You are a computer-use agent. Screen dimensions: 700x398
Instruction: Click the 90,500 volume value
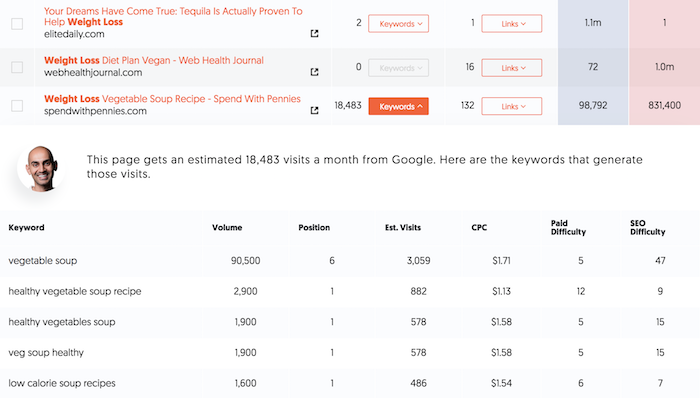click(246, 261)
